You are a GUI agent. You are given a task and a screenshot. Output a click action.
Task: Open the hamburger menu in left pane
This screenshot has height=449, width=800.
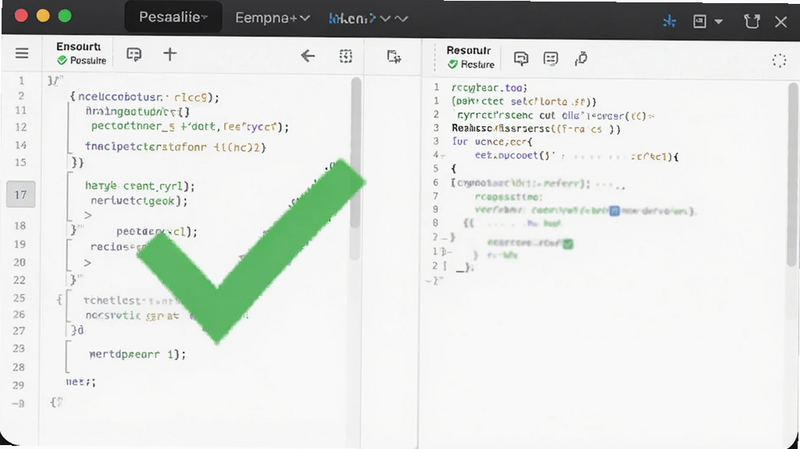tap(21, 53)
